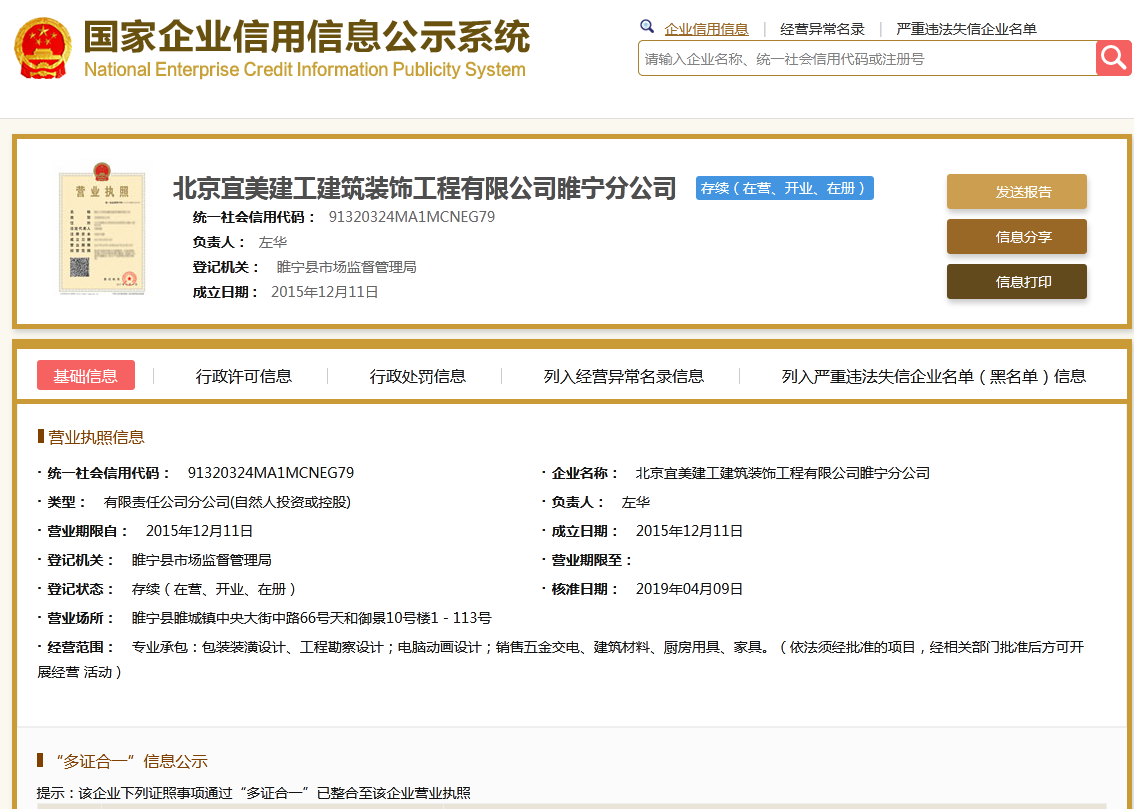The height and width of the screenshot is (809, 1134).
Task: Click the 企业名称 value in license details
Action: tap(783, 473)
